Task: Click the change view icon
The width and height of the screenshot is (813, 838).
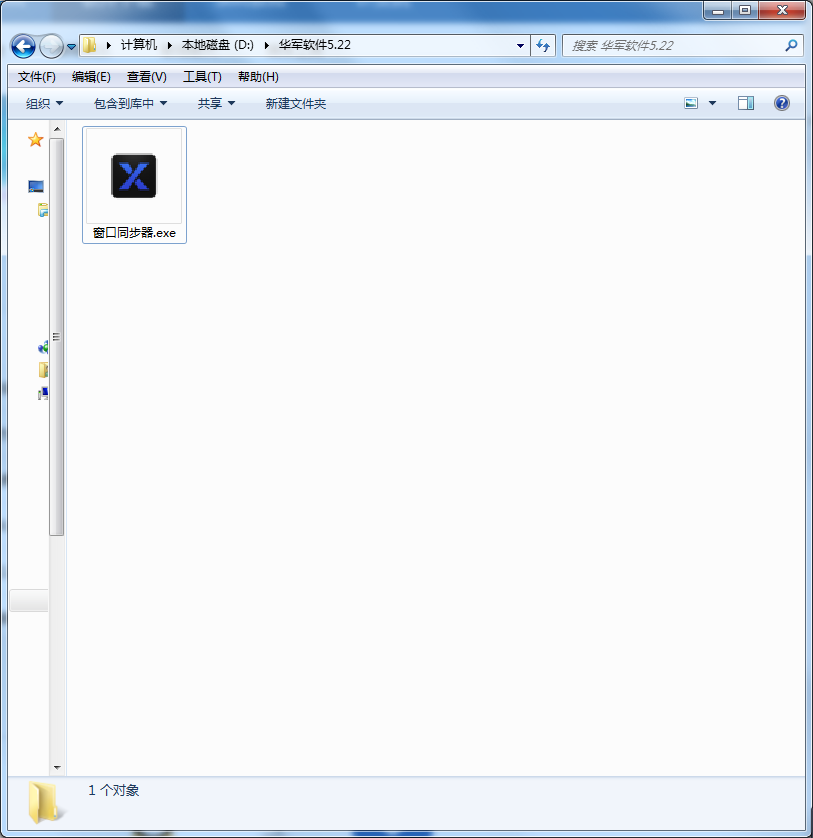Action: coord(691,103)
